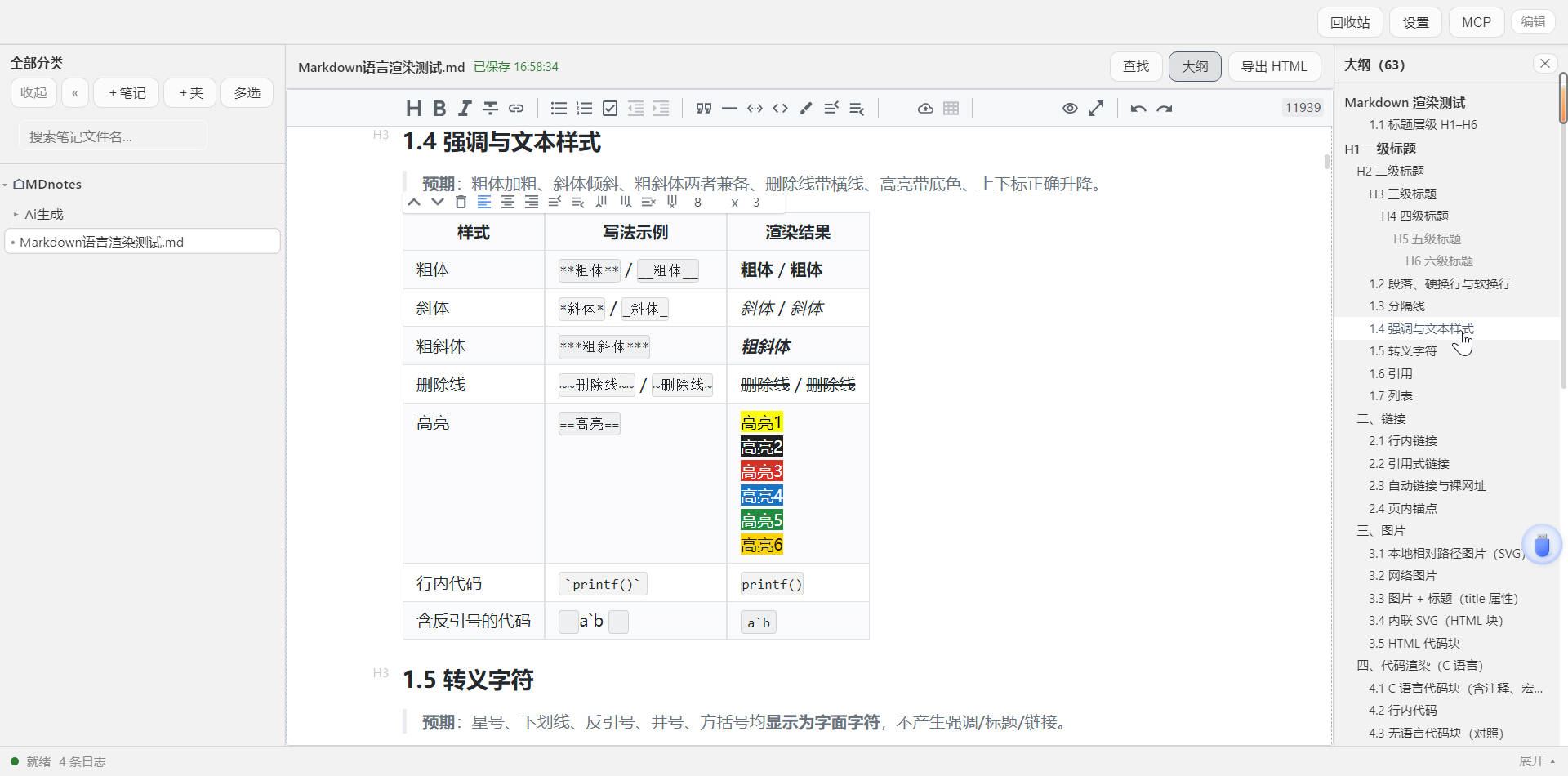Insert a hyperlink using the link icon
1568x776 pixels.
pyautogui.click(x=515, y=108)
